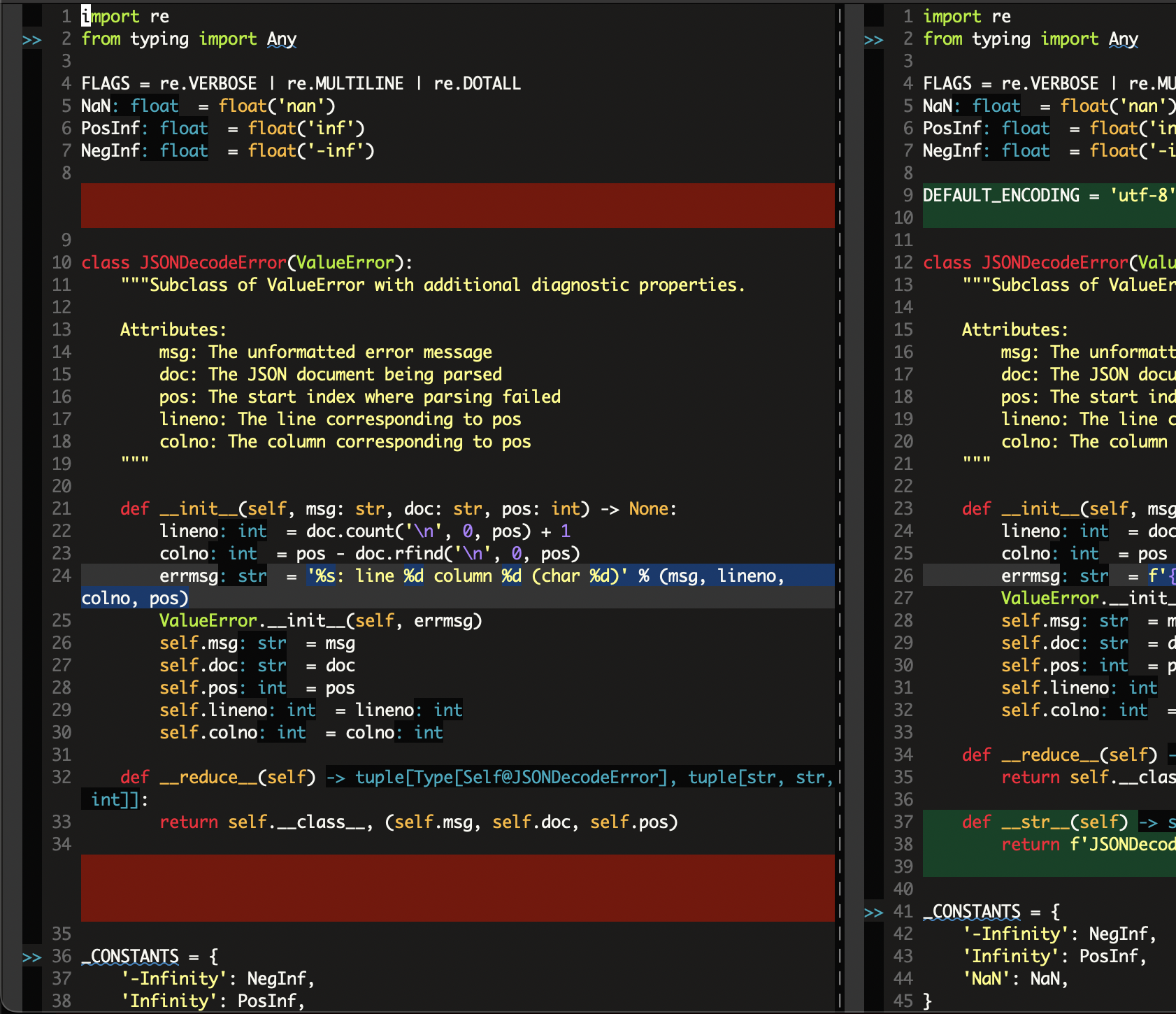This screenshot has height=1014, width=1176.
Task: Click '_CONSTANTS = {' on right pane line 41
Action: click(991, 912)
